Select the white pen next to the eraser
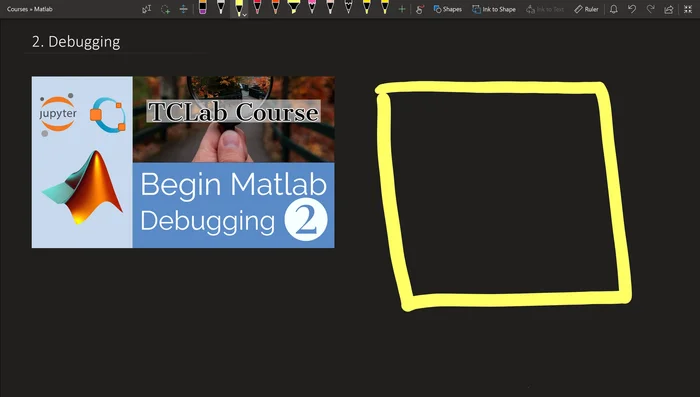The image size is (700, 397). click(221, 8)
